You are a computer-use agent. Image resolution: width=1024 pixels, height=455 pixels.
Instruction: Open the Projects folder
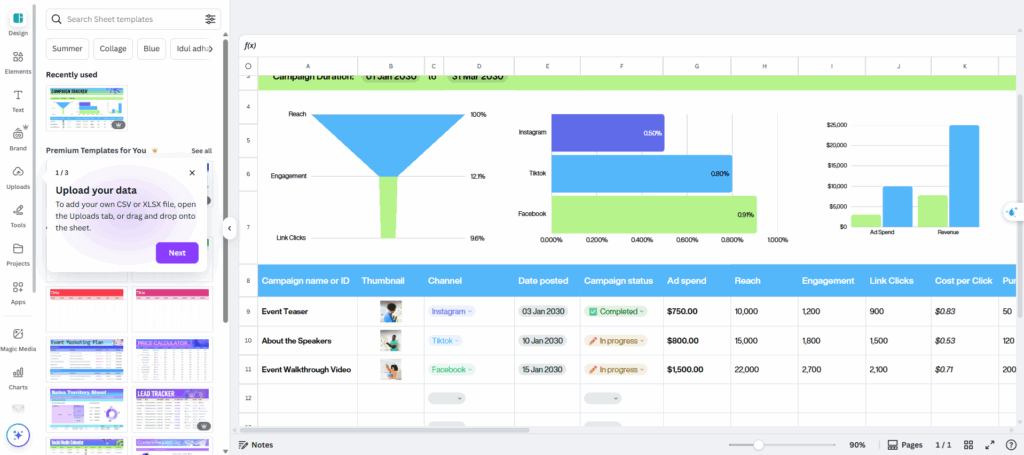[x=18, y=254]
